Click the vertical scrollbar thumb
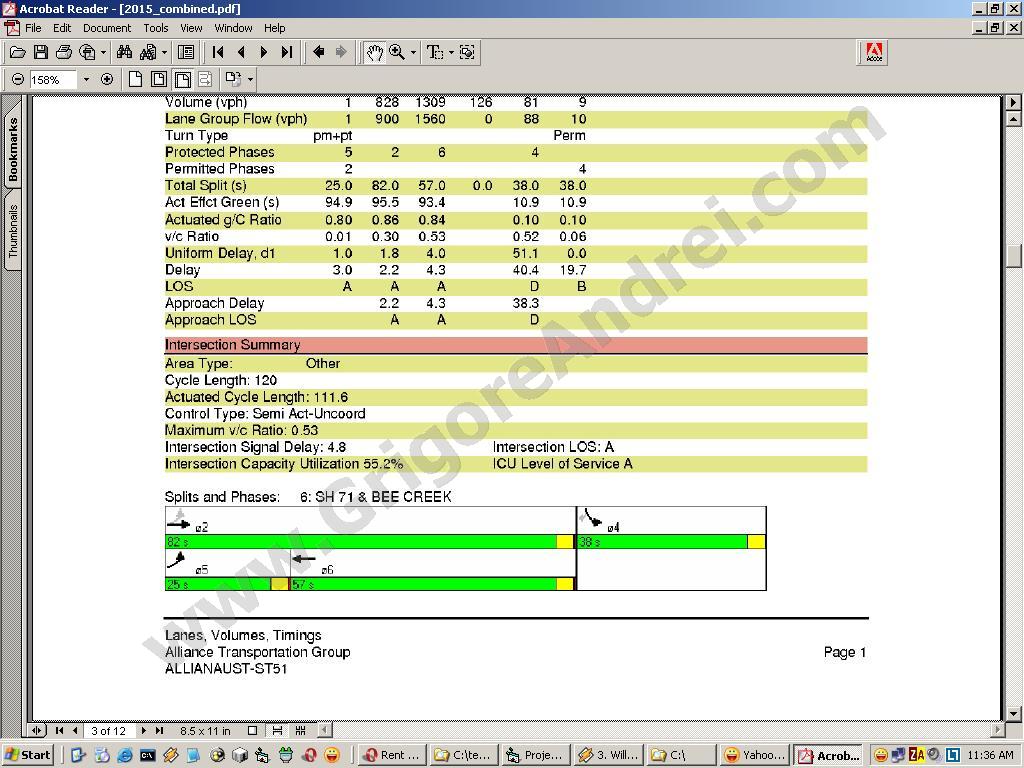This screenshot has width=1024, height=768. 1013,255
